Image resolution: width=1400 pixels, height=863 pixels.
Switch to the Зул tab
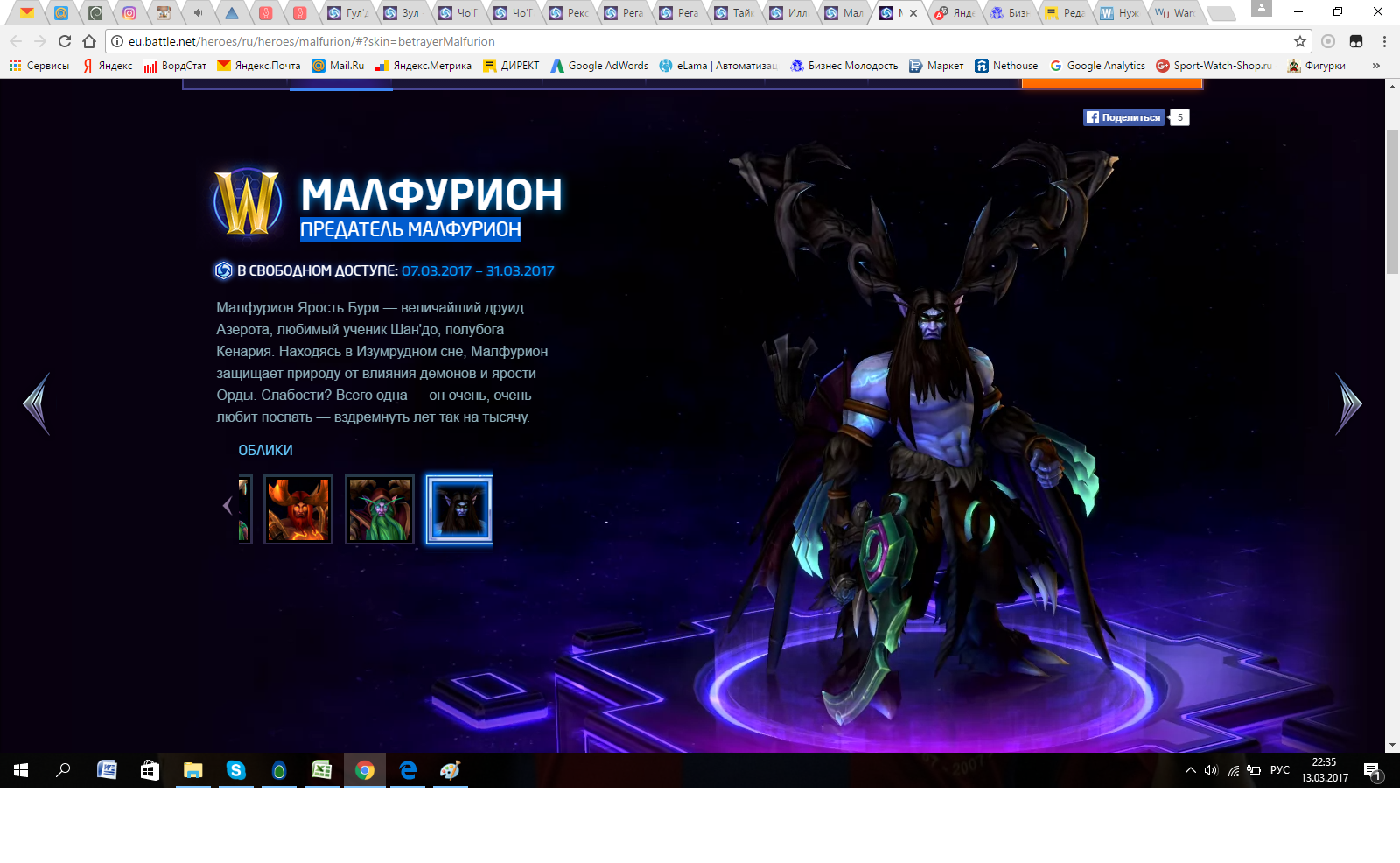[x=402, y=13]
